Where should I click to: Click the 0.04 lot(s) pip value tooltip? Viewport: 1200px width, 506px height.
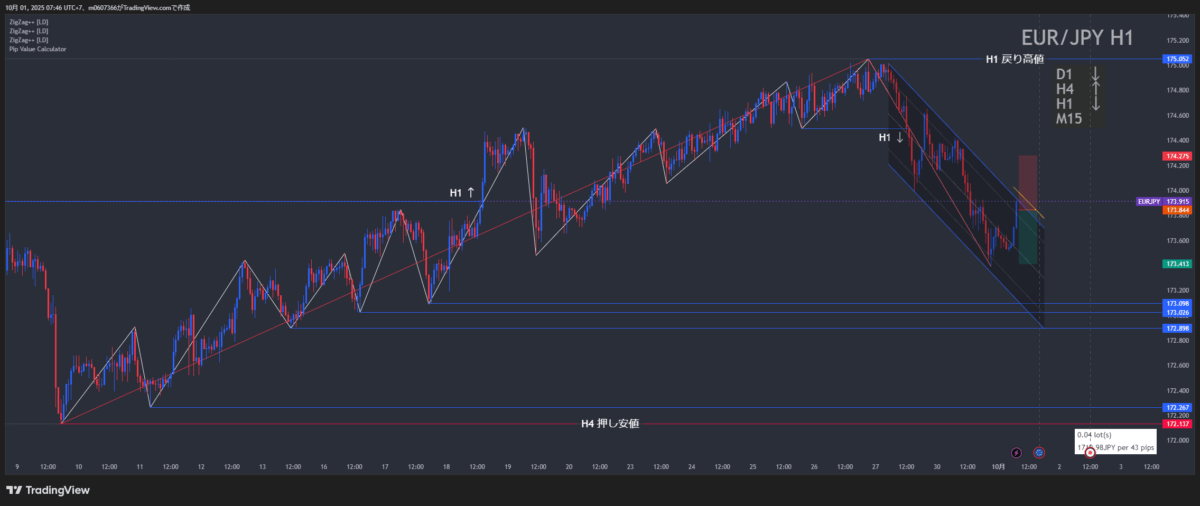[1116, 441]
